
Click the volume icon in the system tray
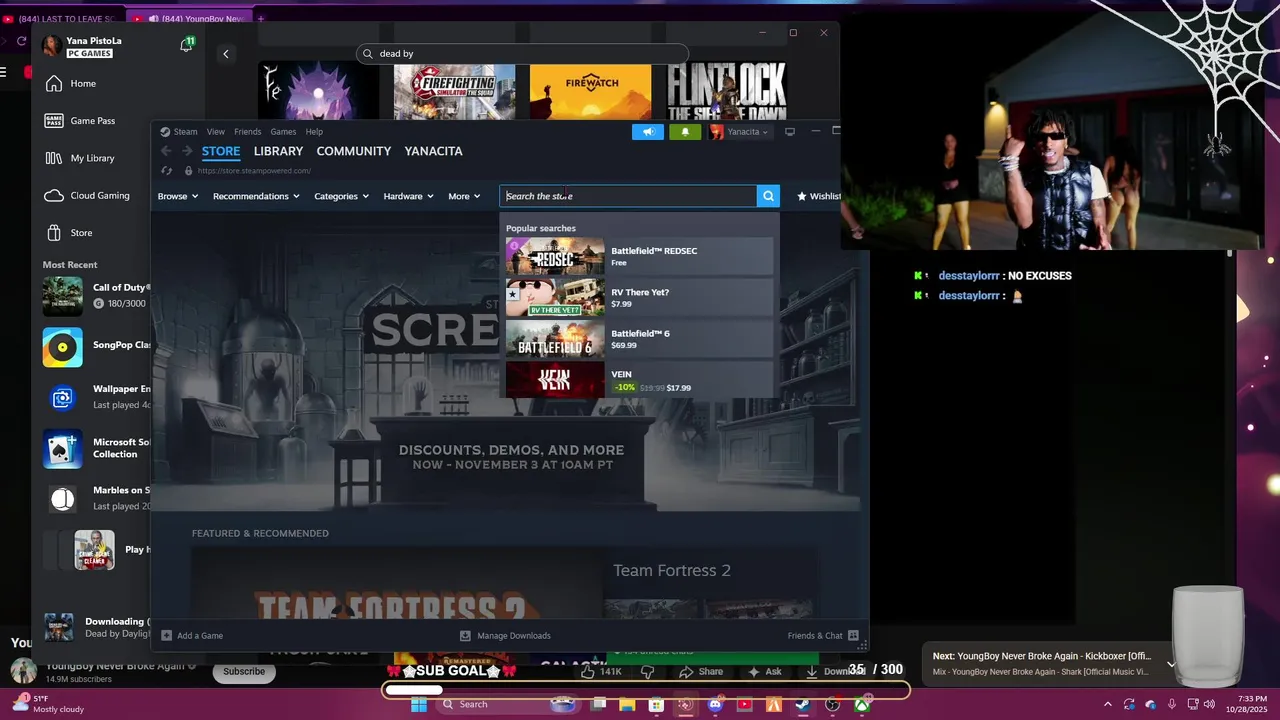click(x=1209, y=705)
